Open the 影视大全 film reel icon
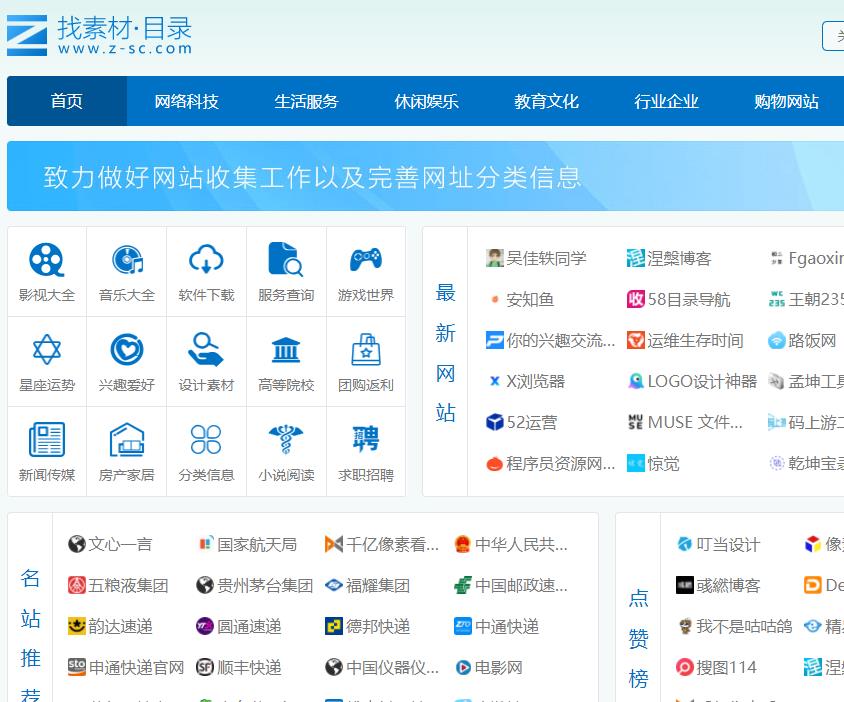The width and height of the screenshot is (844, 702). click(47, 259)
